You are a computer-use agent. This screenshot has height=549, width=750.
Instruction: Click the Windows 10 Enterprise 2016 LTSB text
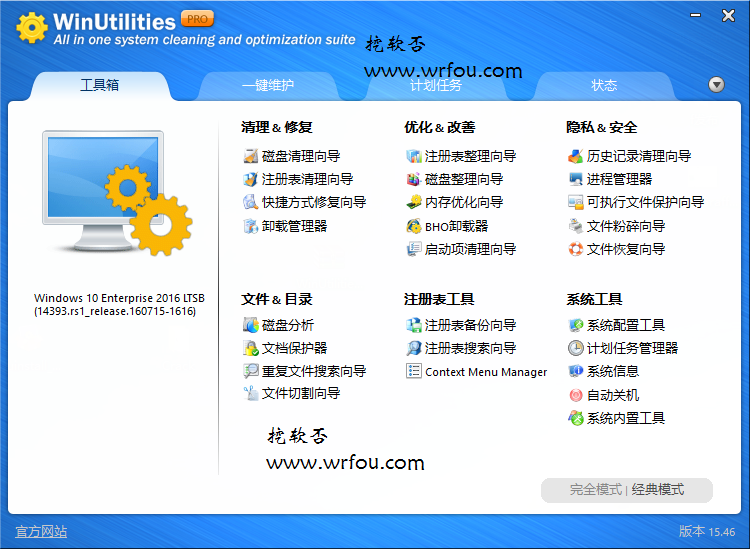(x=119, y=298)
